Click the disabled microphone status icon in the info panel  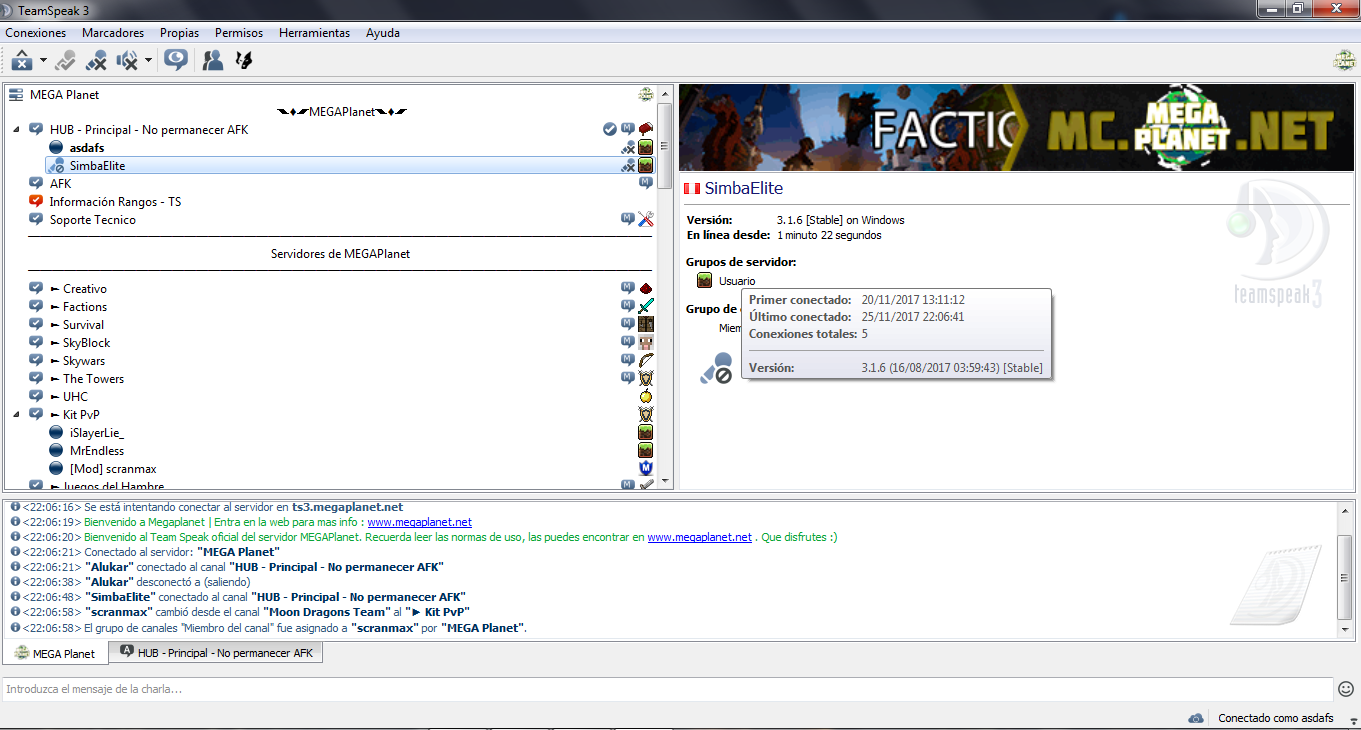pyautogui.click(x=716, y=368)
